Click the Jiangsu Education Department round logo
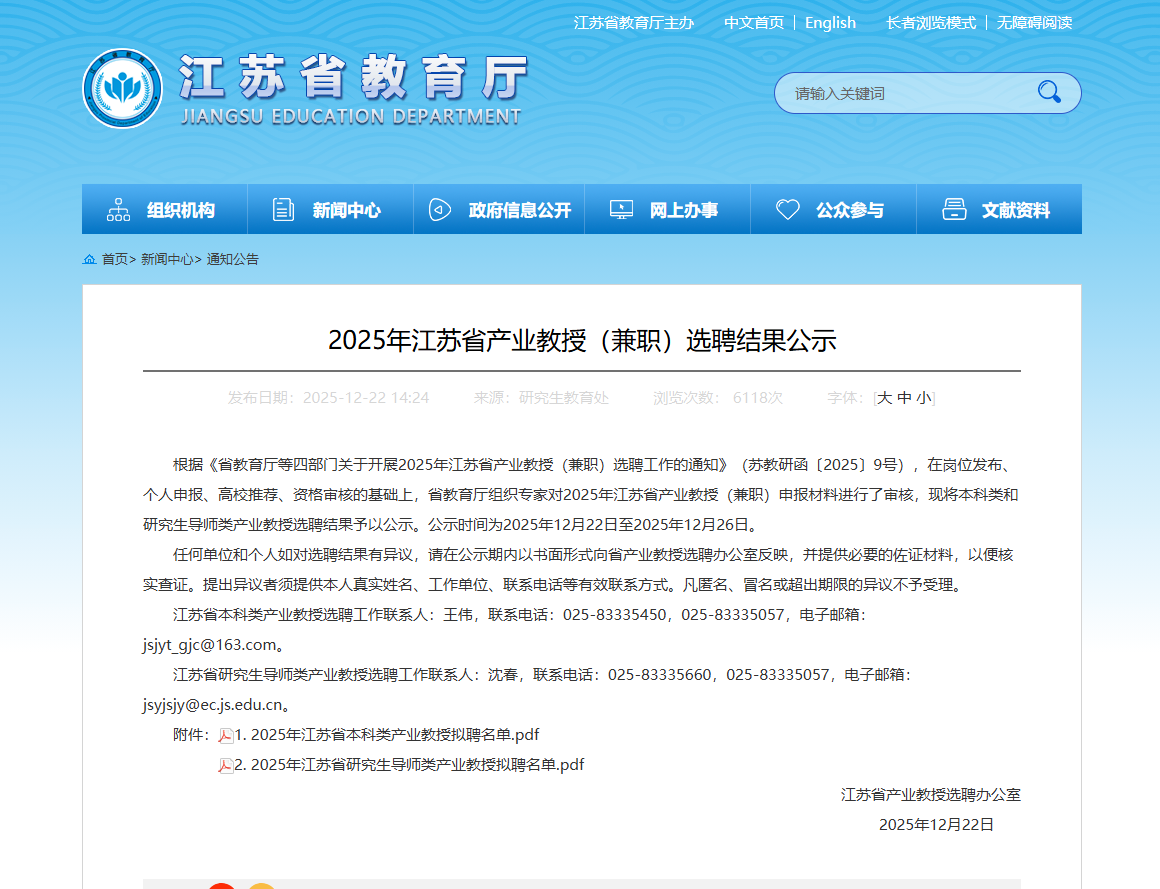1160x889 pixels. point(122,89)
